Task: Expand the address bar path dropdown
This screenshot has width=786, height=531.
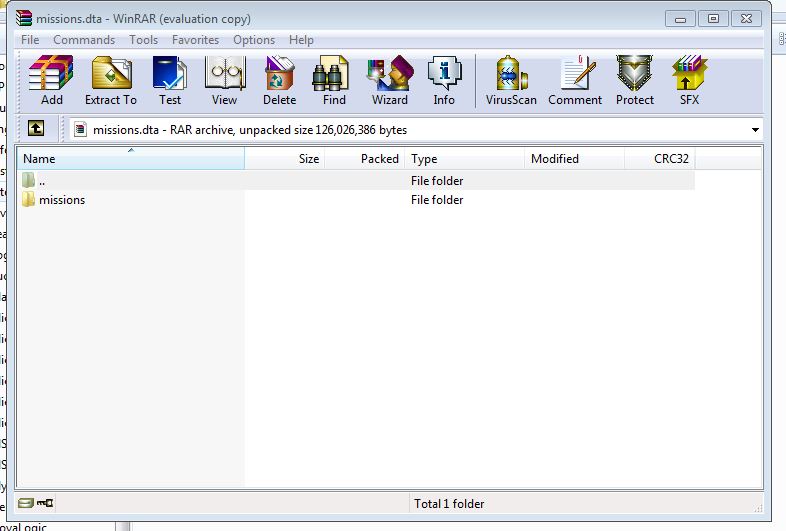Action: pyautogui.click(x=755, y=130)
